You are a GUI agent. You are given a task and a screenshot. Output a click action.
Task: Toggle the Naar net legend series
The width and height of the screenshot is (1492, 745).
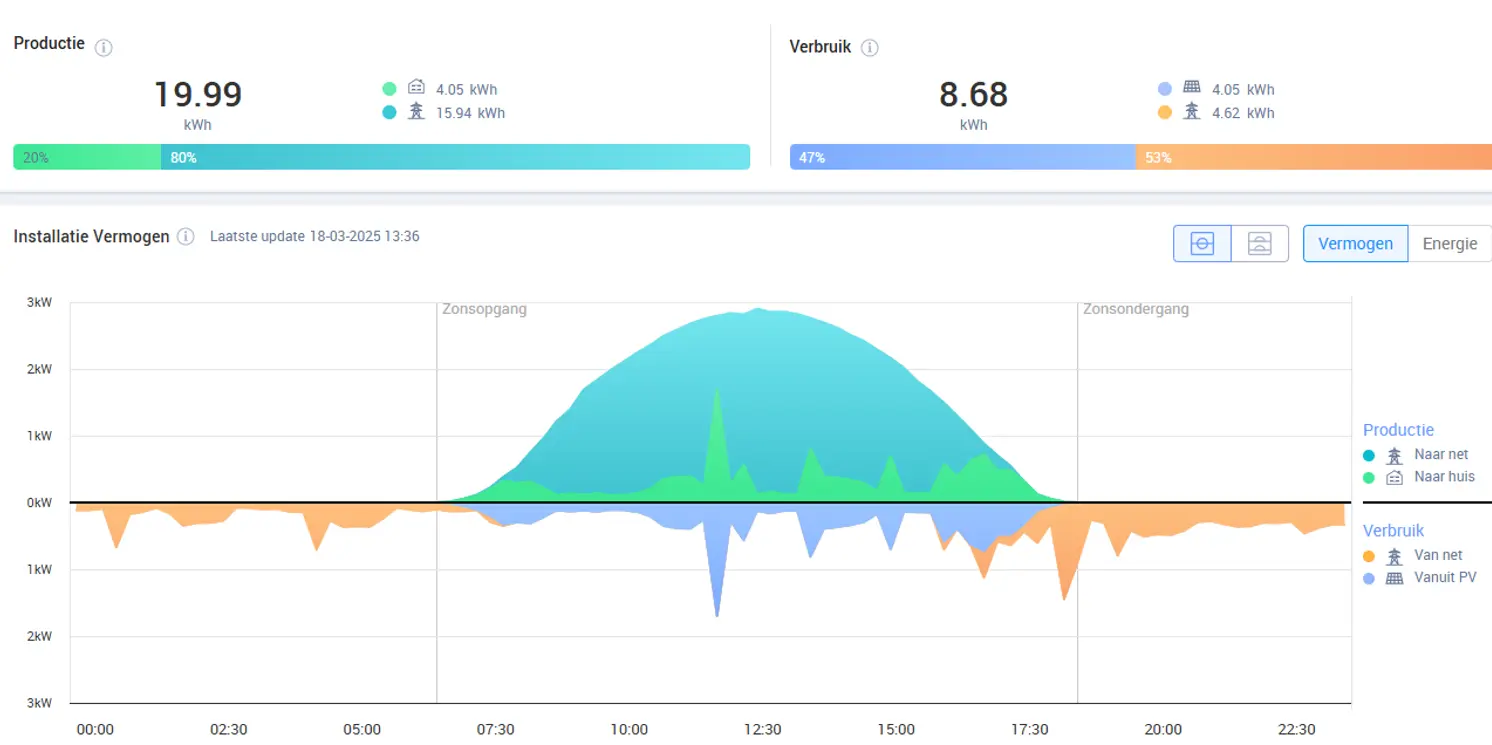1441,454
